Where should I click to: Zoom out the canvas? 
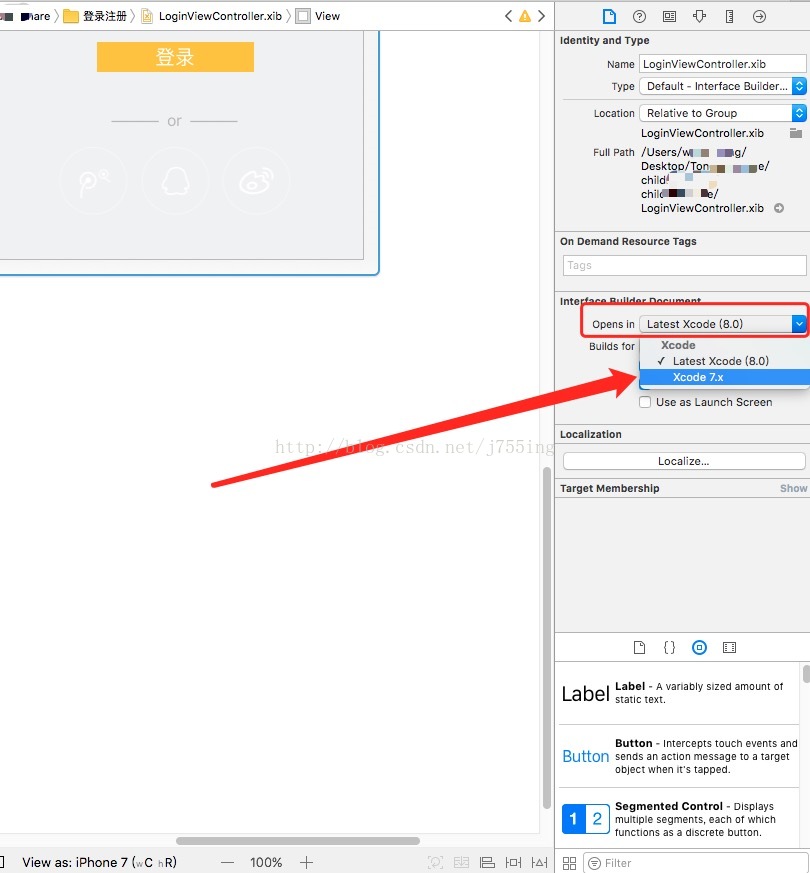pos(227,862)
